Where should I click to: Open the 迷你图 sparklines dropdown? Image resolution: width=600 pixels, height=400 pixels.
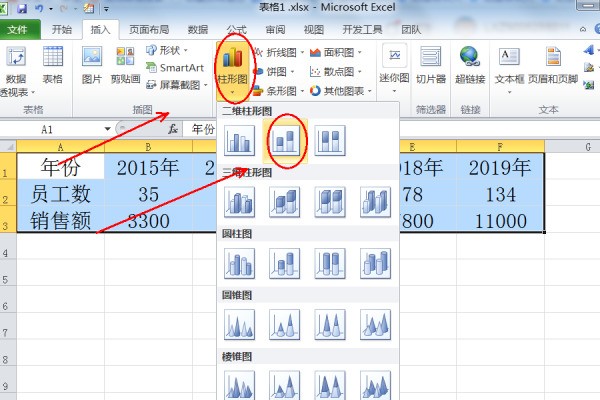394,70
